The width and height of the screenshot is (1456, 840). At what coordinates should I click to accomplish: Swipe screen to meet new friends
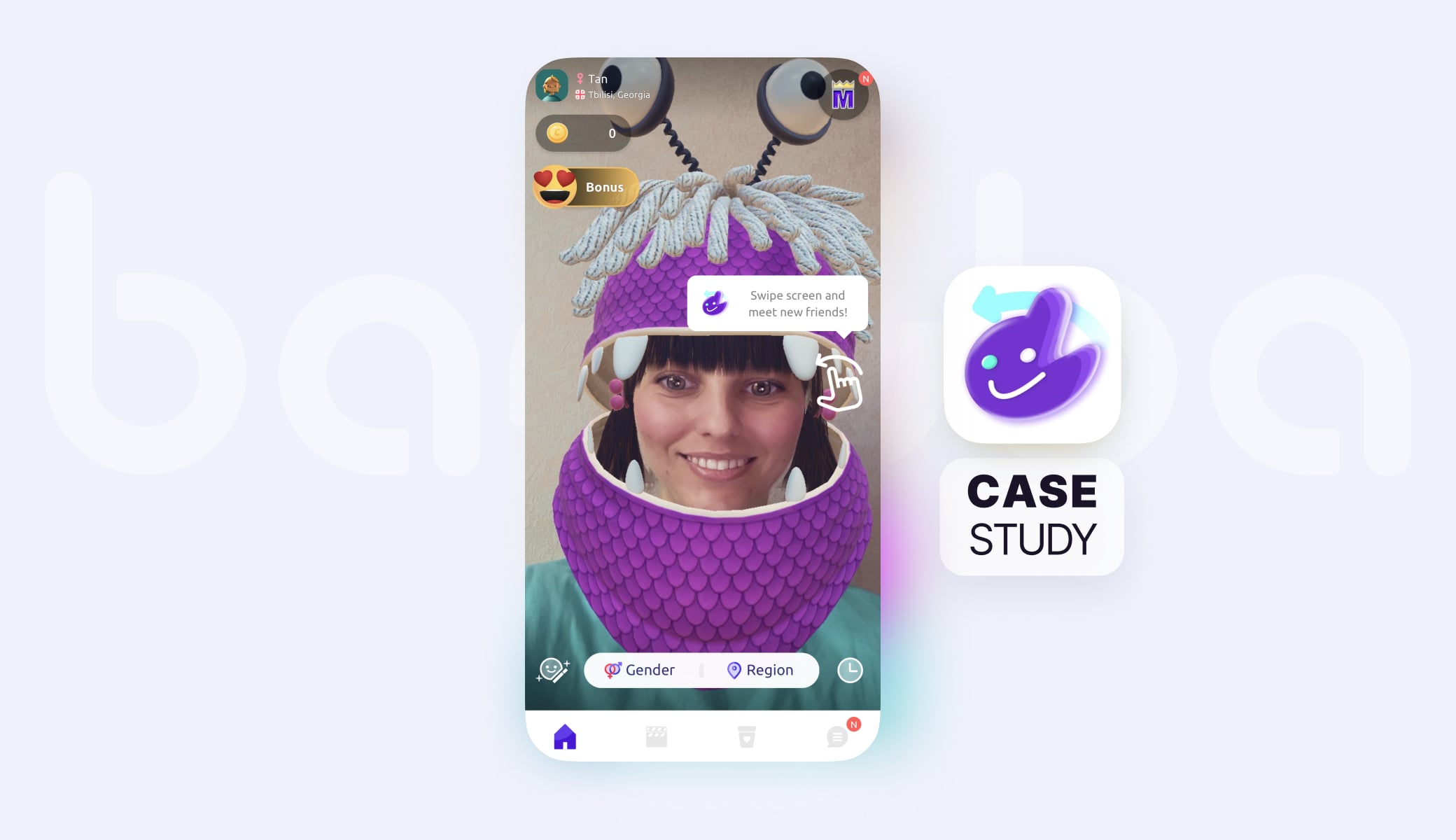coord(779,303)
